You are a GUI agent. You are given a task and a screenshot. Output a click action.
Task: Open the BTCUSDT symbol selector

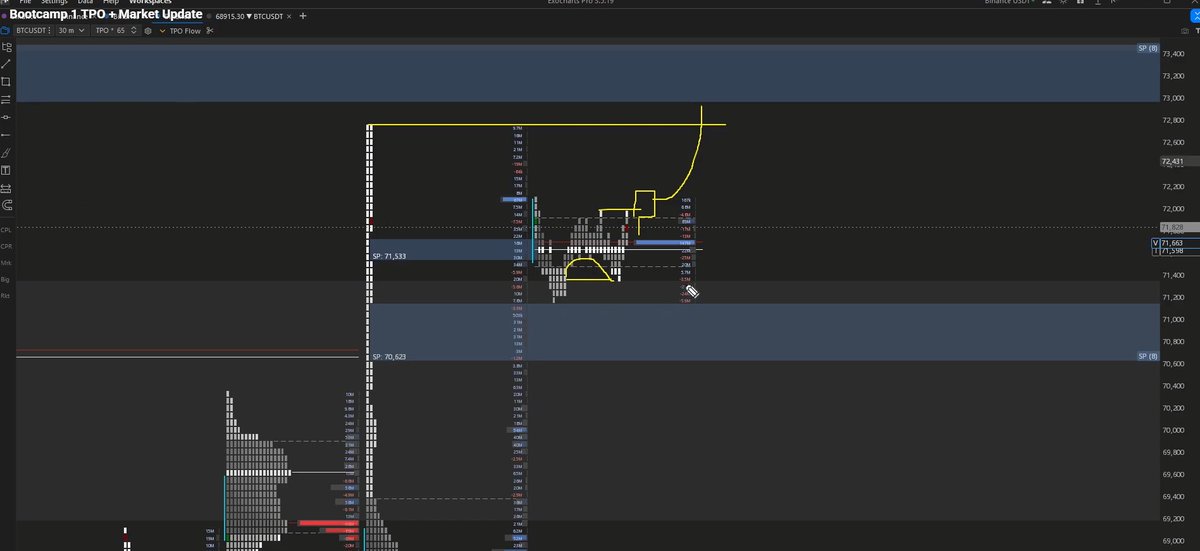(35, 31)
